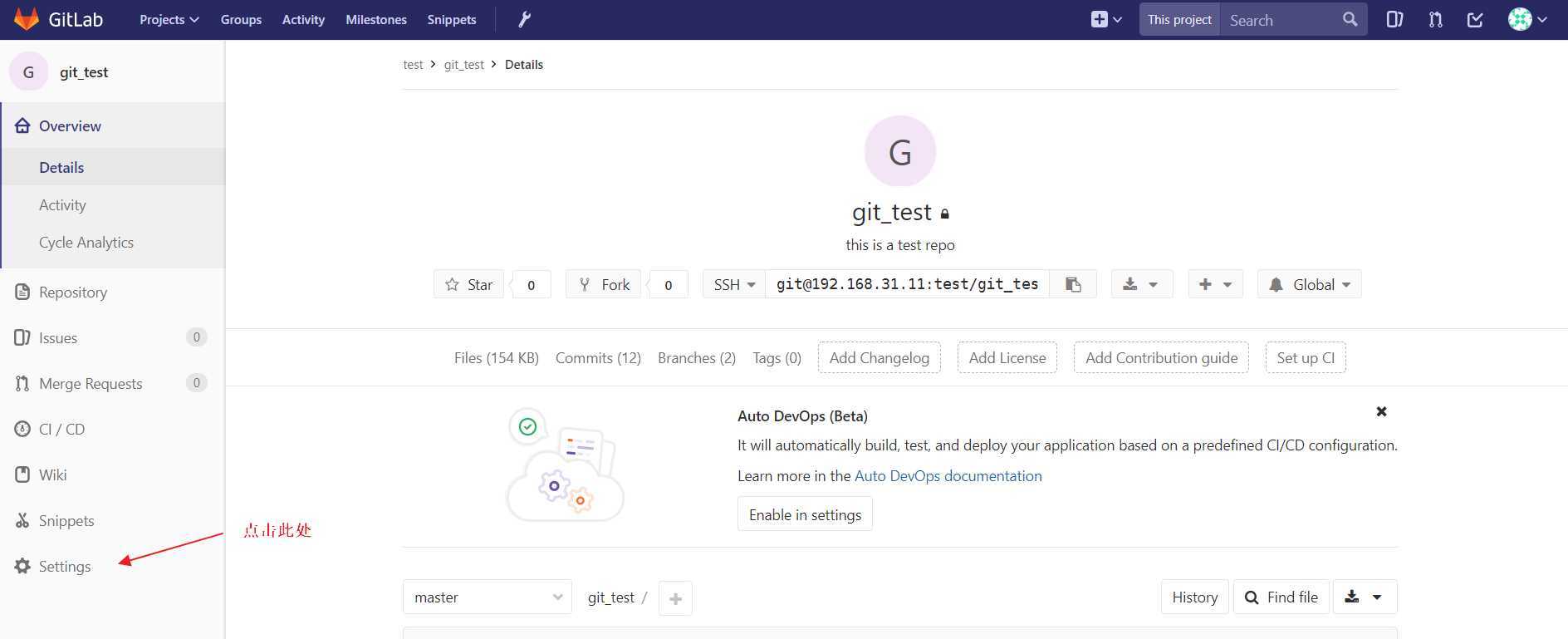Click Add License button
The width and height of the screenshot is (1568, 639).
tap(1007, 357)
